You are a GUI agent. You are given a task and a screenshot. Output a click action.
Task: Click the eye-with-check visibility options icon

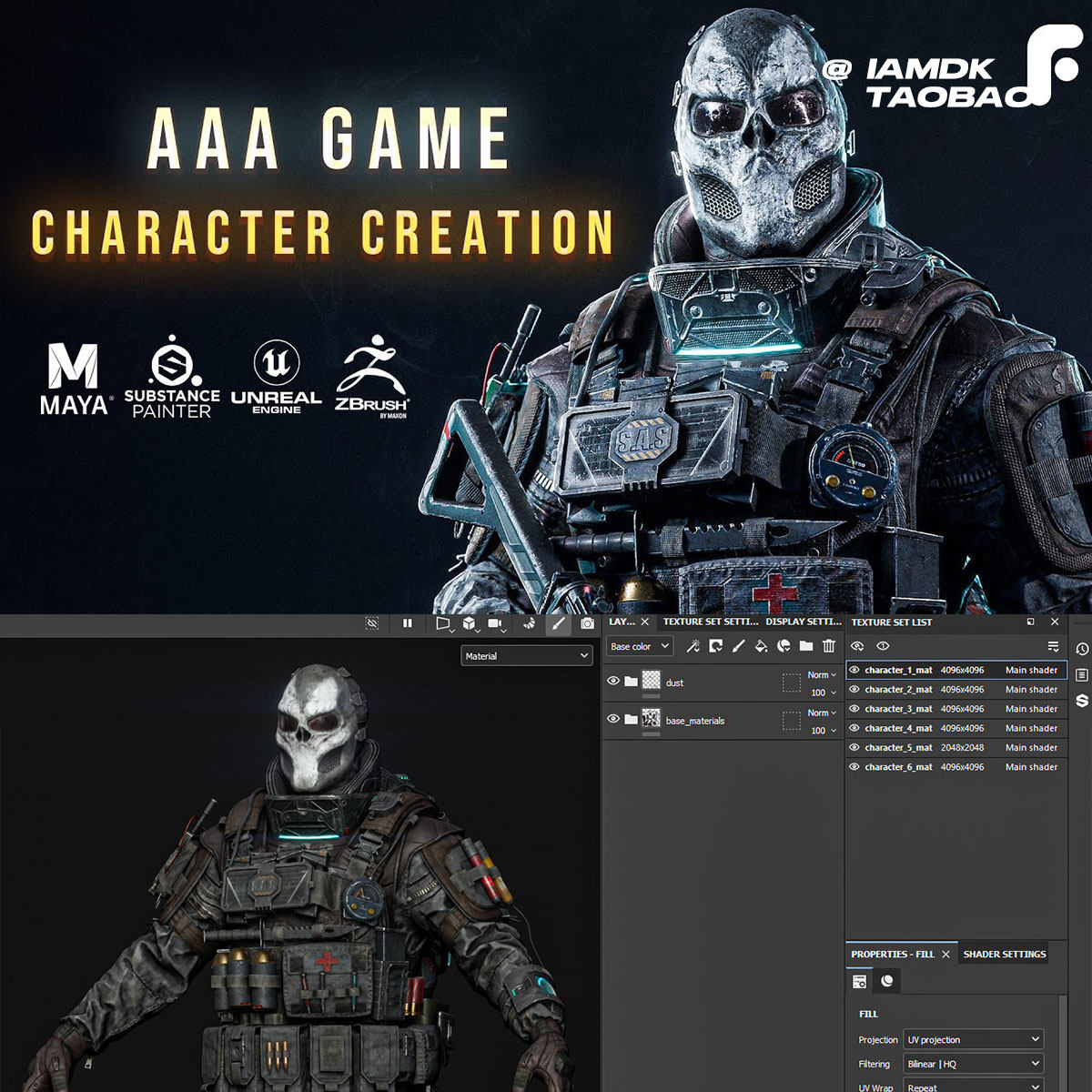[x=857, y=646]
